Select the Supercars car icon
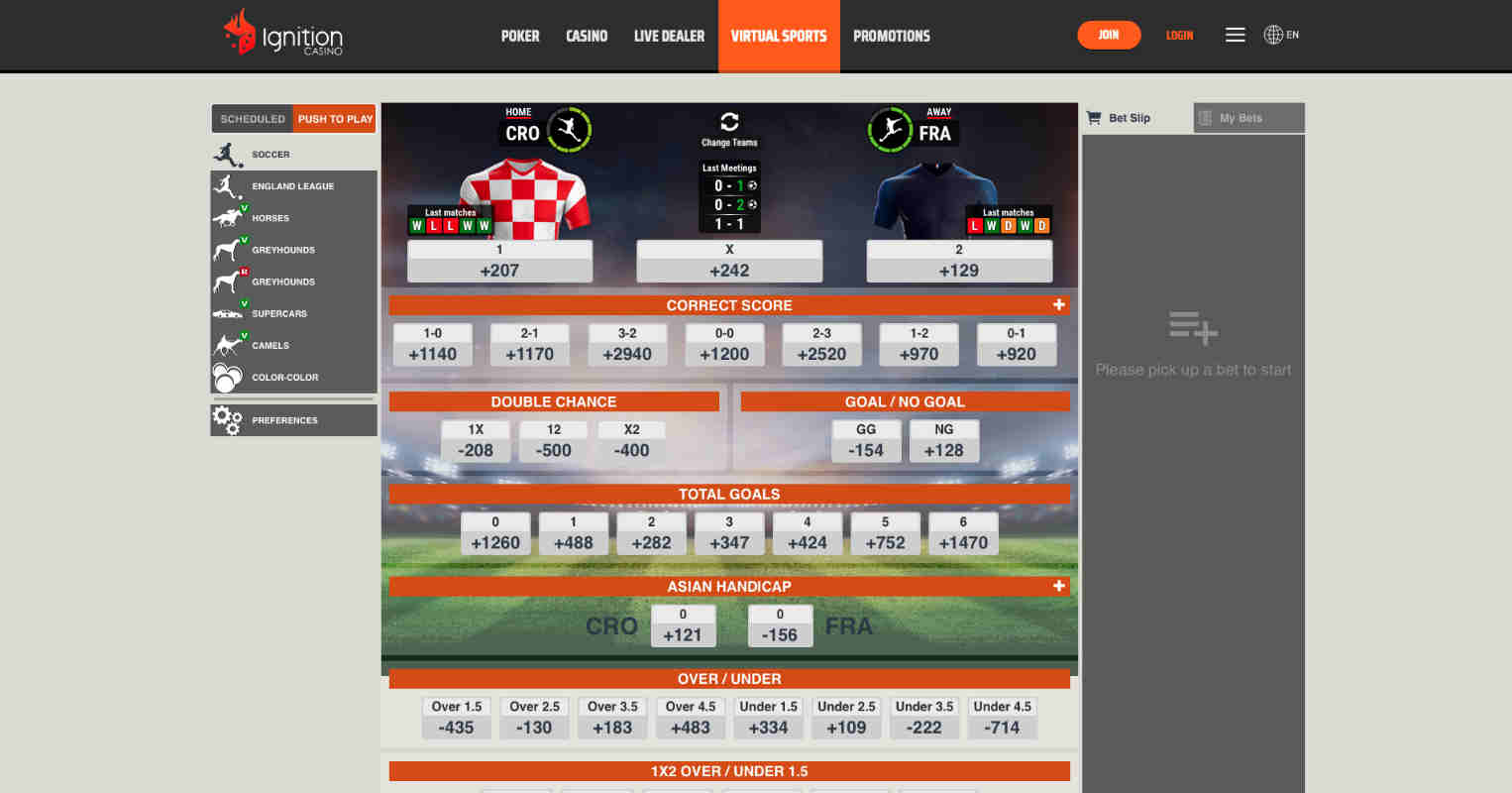 228,313
